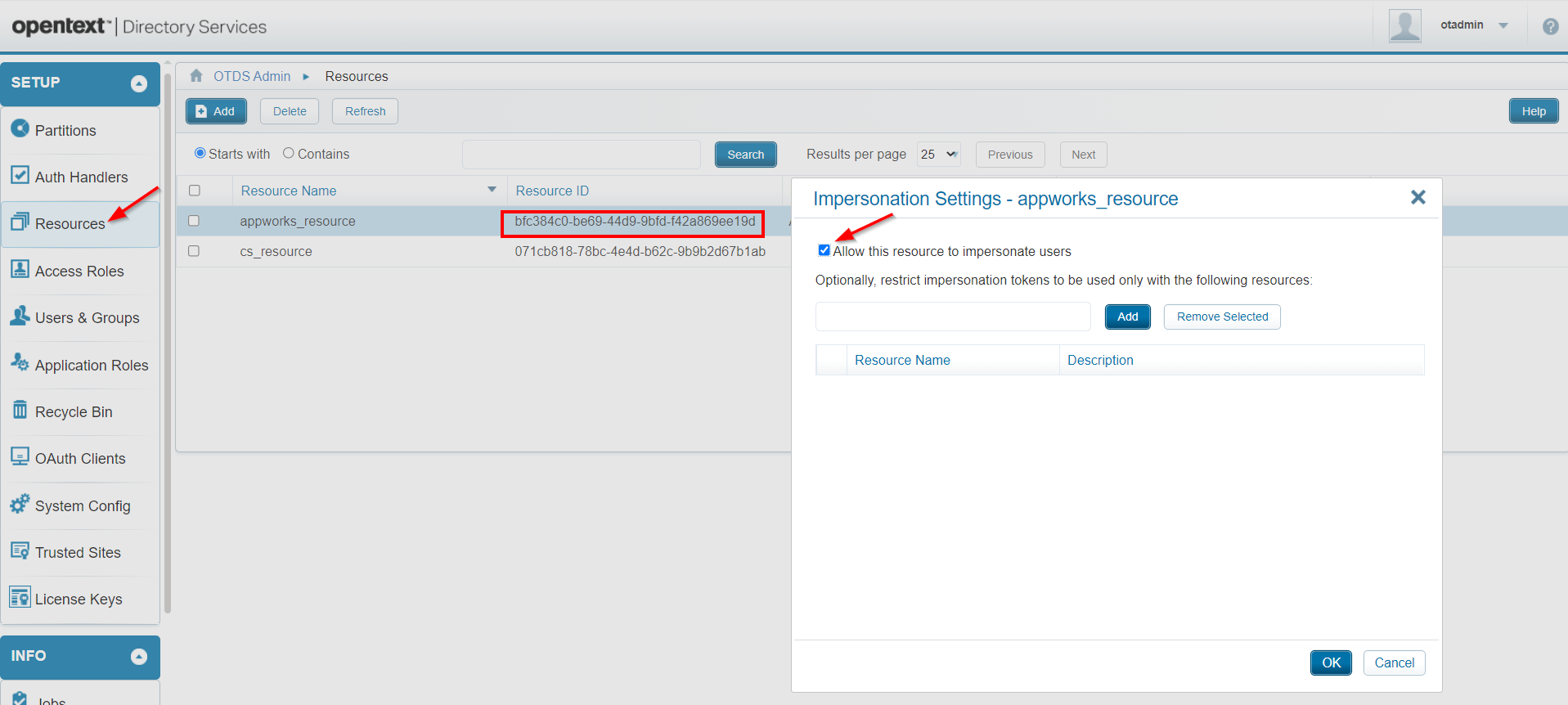
Task: Click the Auth Handlers checkmark icon
Action: tap(20, 175)
